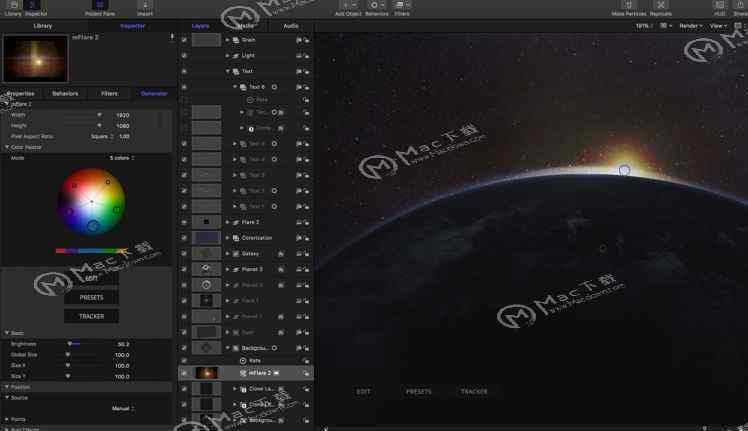Open the Behaviors tab in Inspector
748x431 pixels.
tap(65, 94)
